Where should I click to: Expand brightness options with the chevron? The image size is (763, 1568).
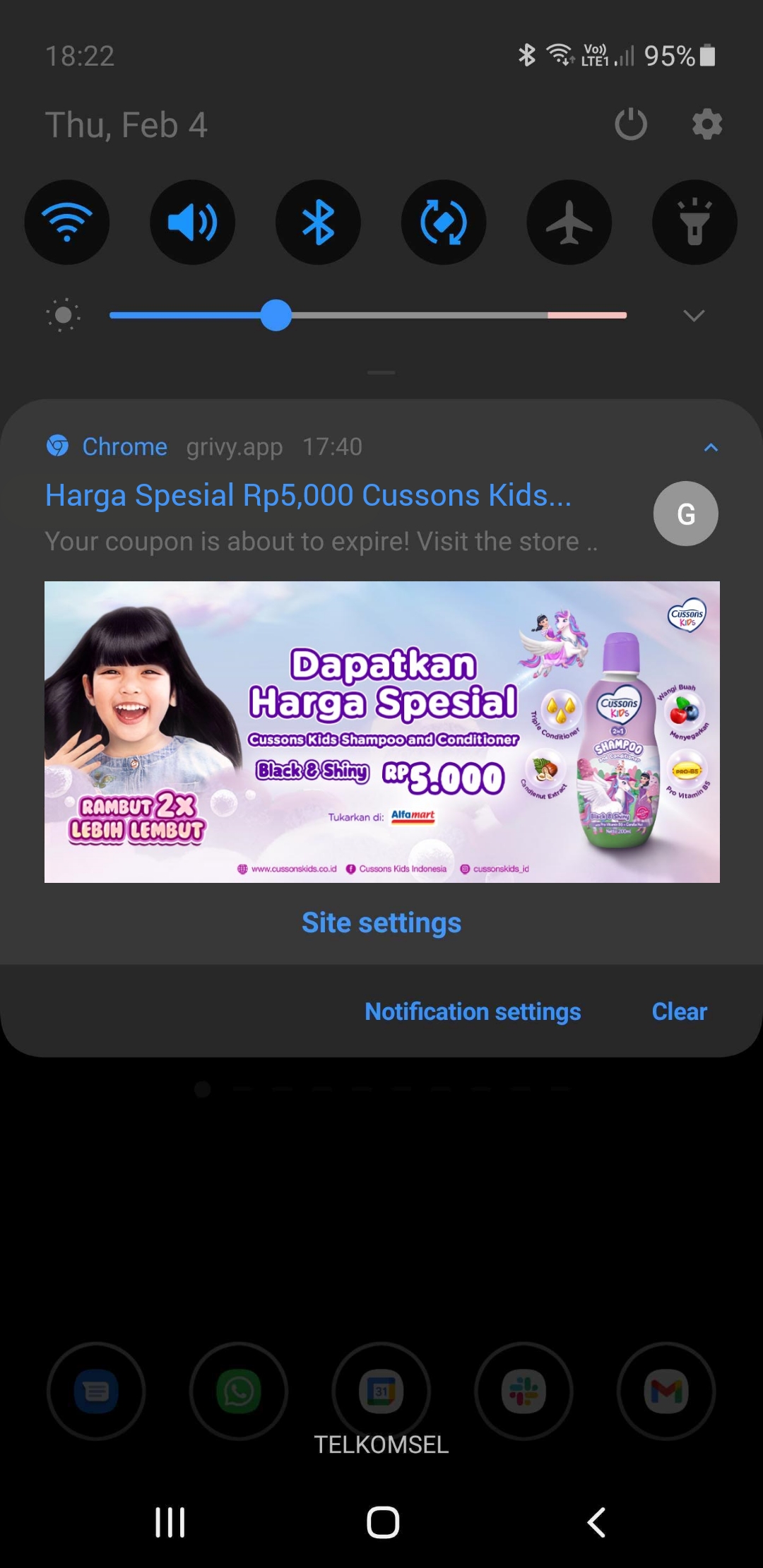click(x=694, y=316)
